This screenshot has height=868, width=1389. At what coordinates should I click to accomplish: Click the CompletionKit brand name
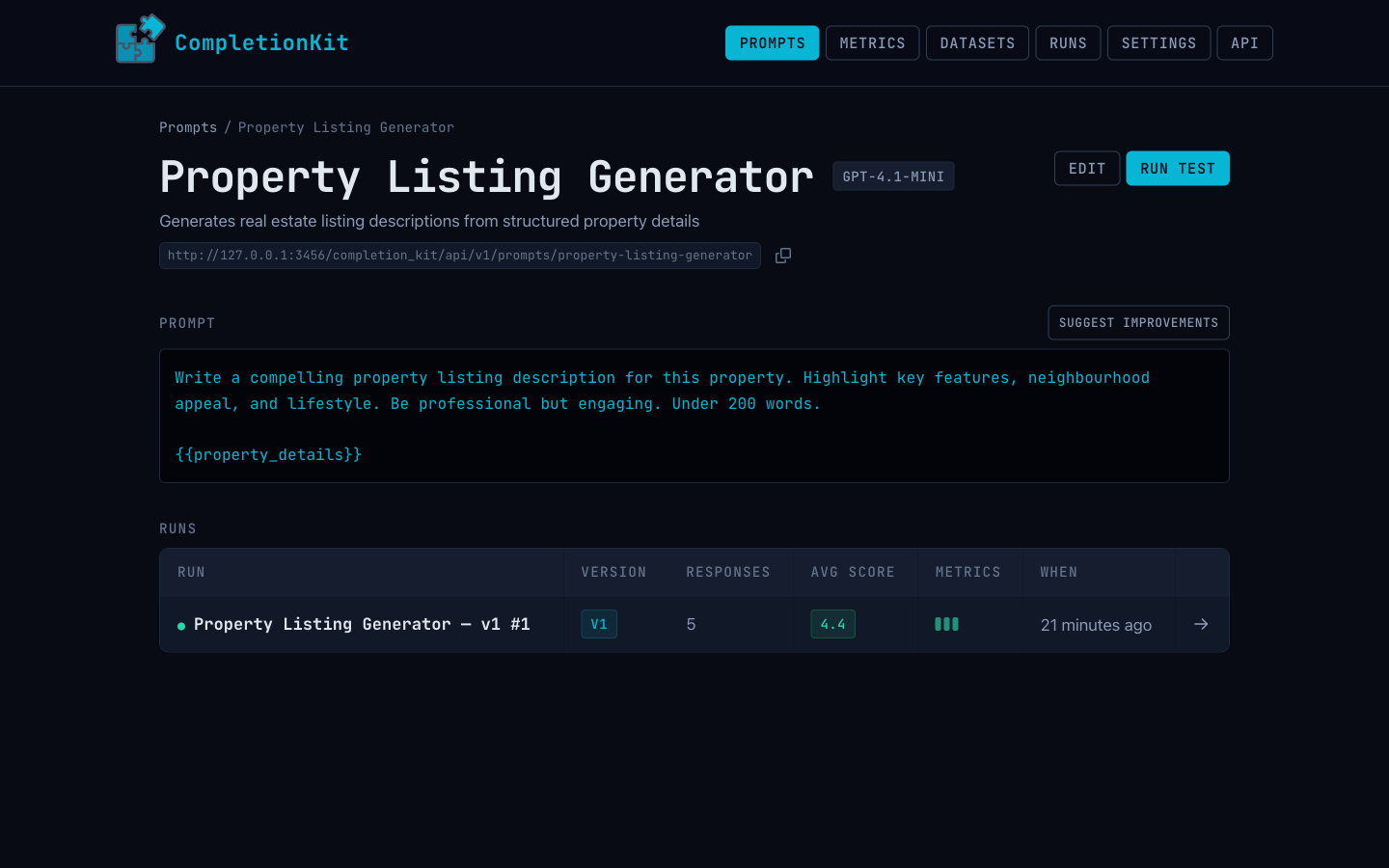tap(261, 42)
